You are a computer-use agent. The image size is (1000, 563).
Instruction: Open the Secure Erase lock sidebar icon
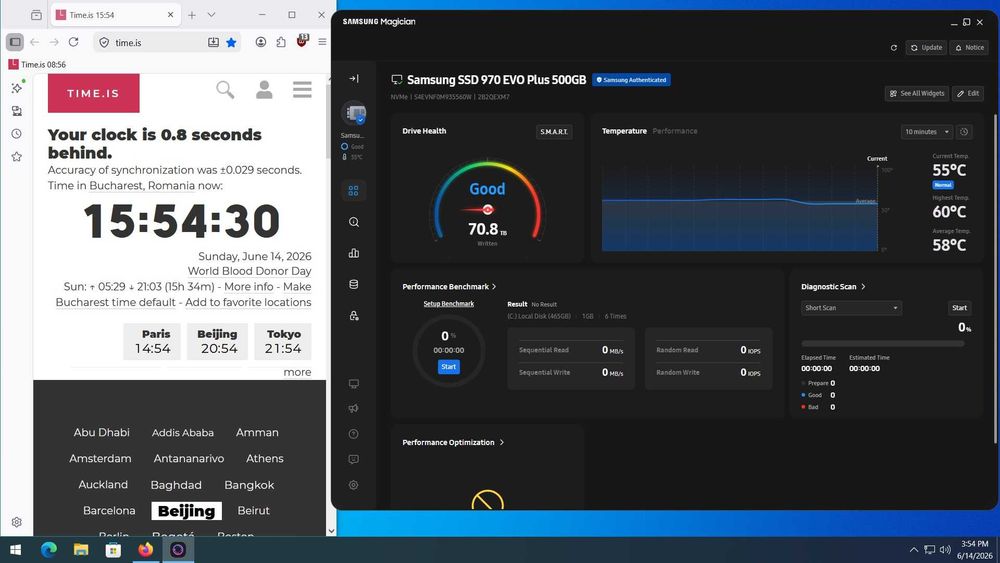tap(354, 316)
